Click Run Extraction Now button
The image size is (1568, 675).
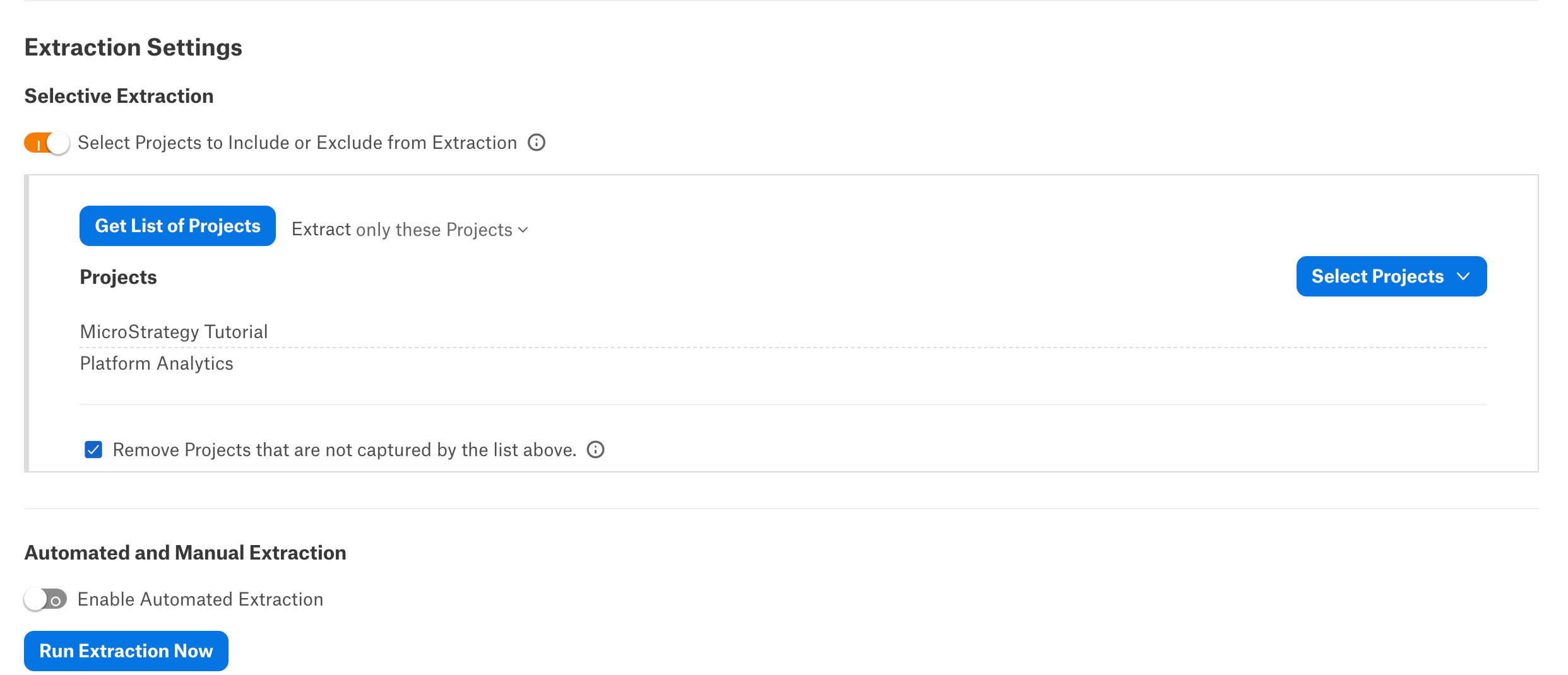tap(126, 651)
